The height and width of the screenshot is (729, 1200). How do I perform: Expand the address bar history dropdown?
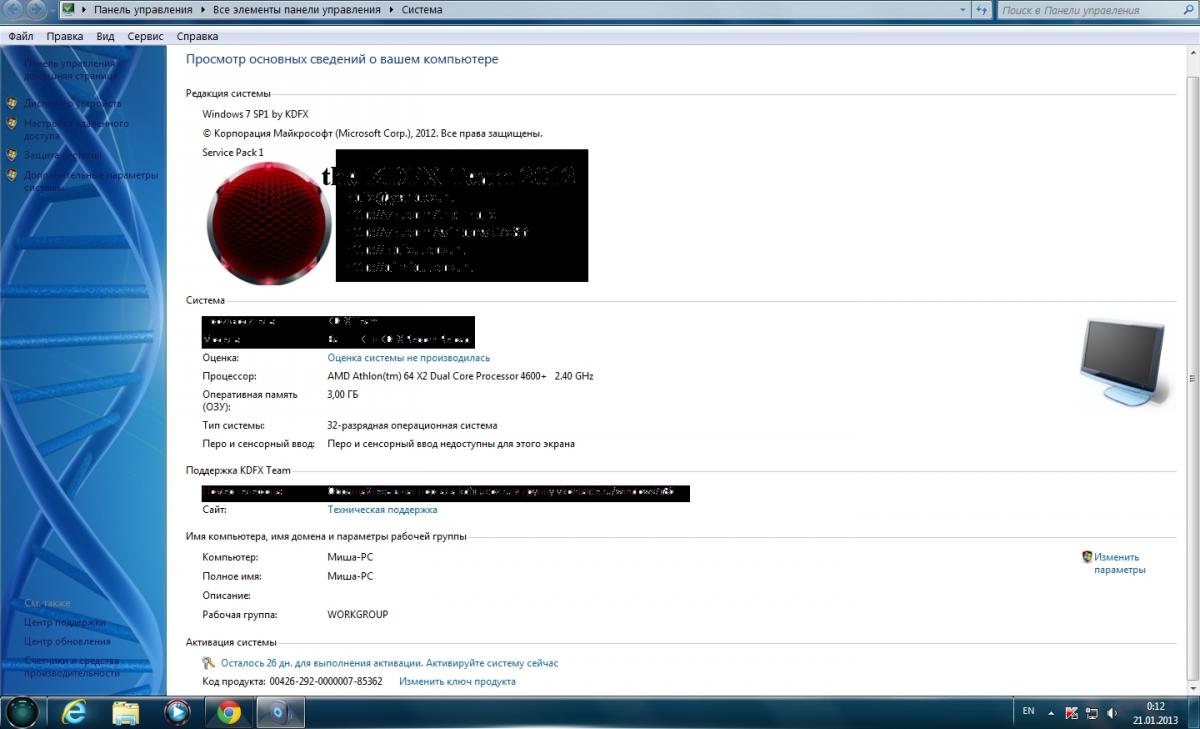click(x=962, y=10)
